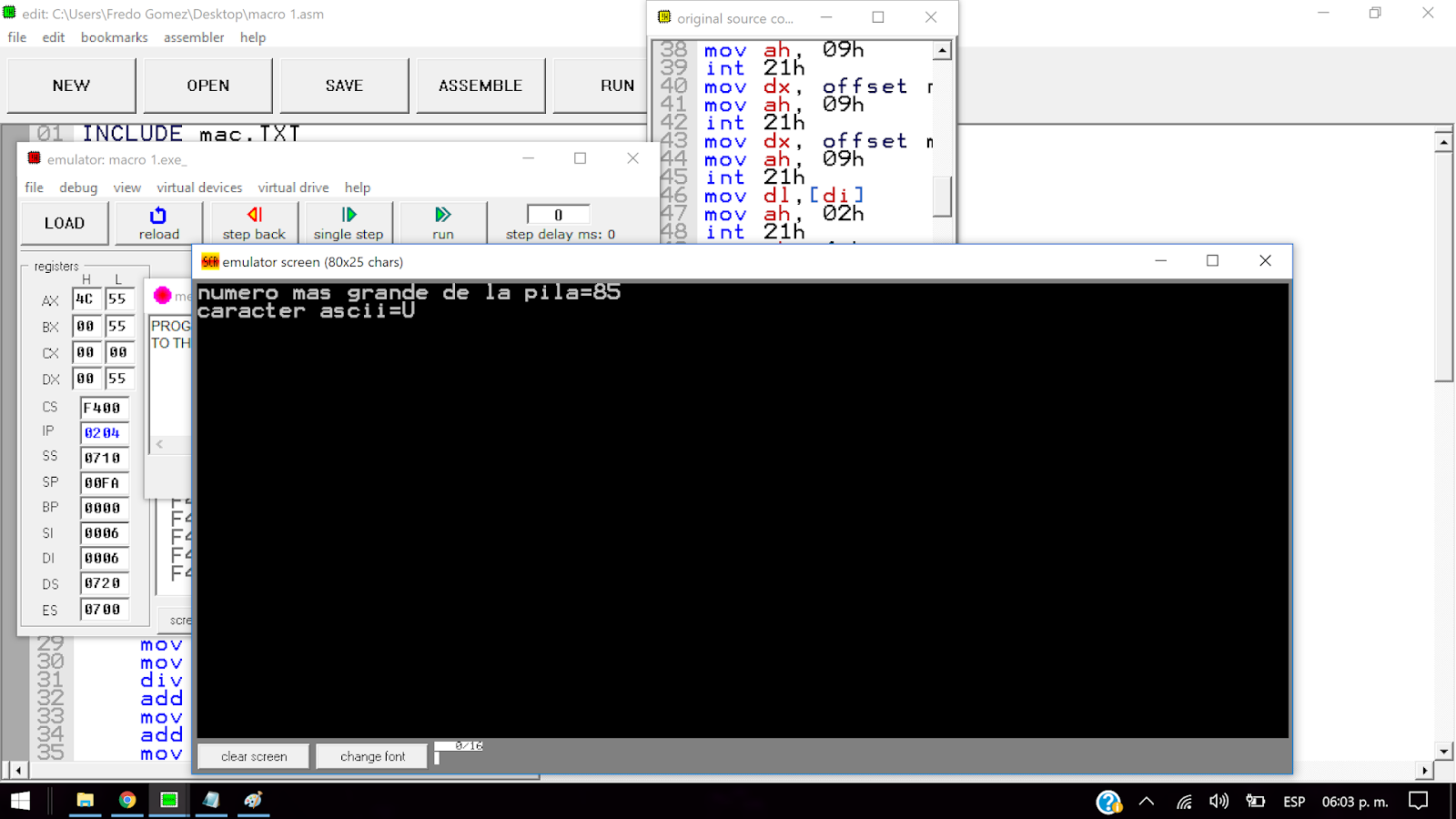
Task: Click the LOAD button
Action: click(x=64, y=222)
